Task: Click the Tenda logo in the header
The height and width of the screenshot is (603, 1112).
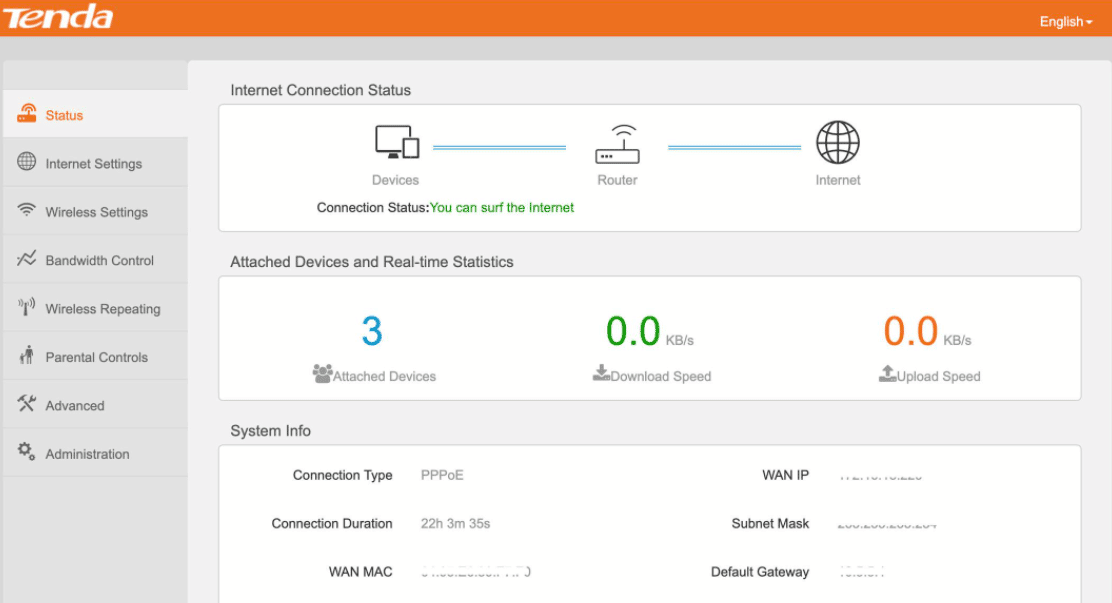Action: [x=57, y=17]
